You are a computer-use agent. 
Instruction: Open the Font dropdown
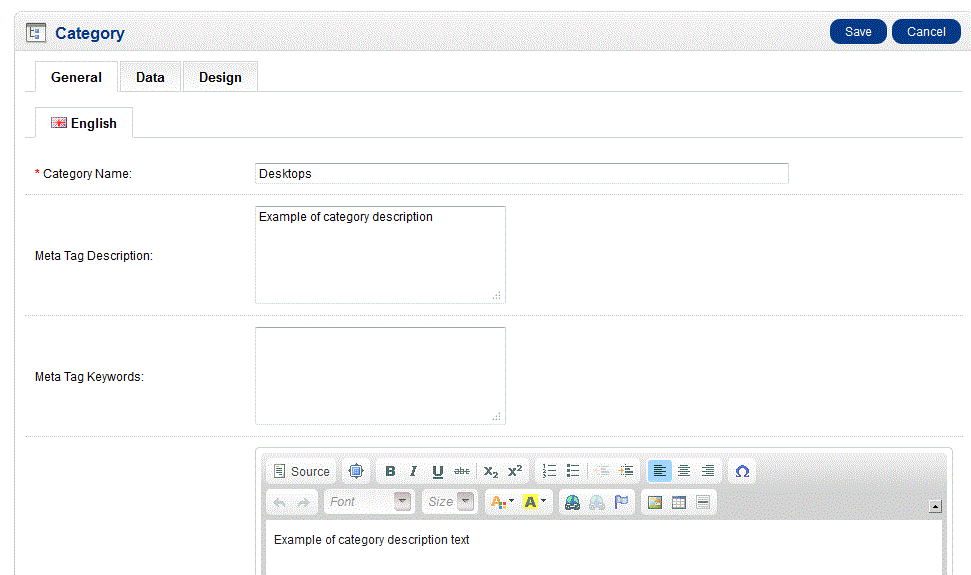click(368, 502)
